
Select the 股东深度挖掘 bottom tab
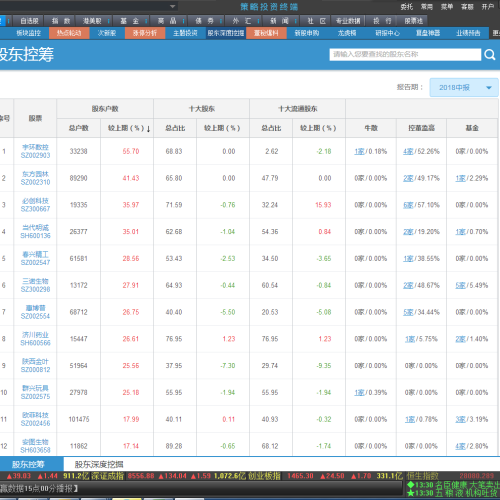pos(99,464)
